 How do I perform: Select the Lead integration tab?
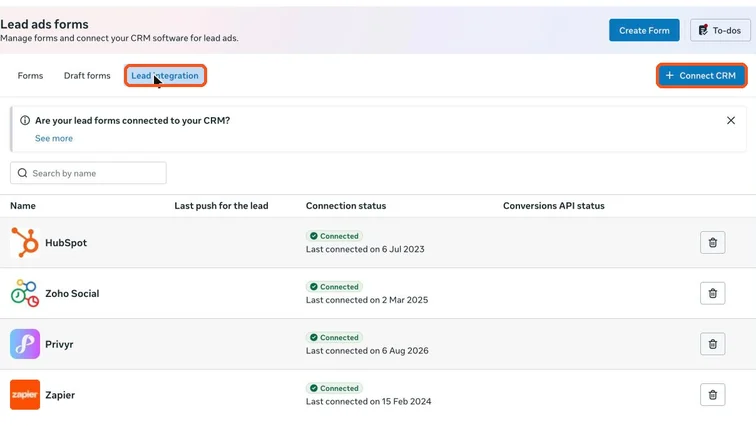[165, 76]
